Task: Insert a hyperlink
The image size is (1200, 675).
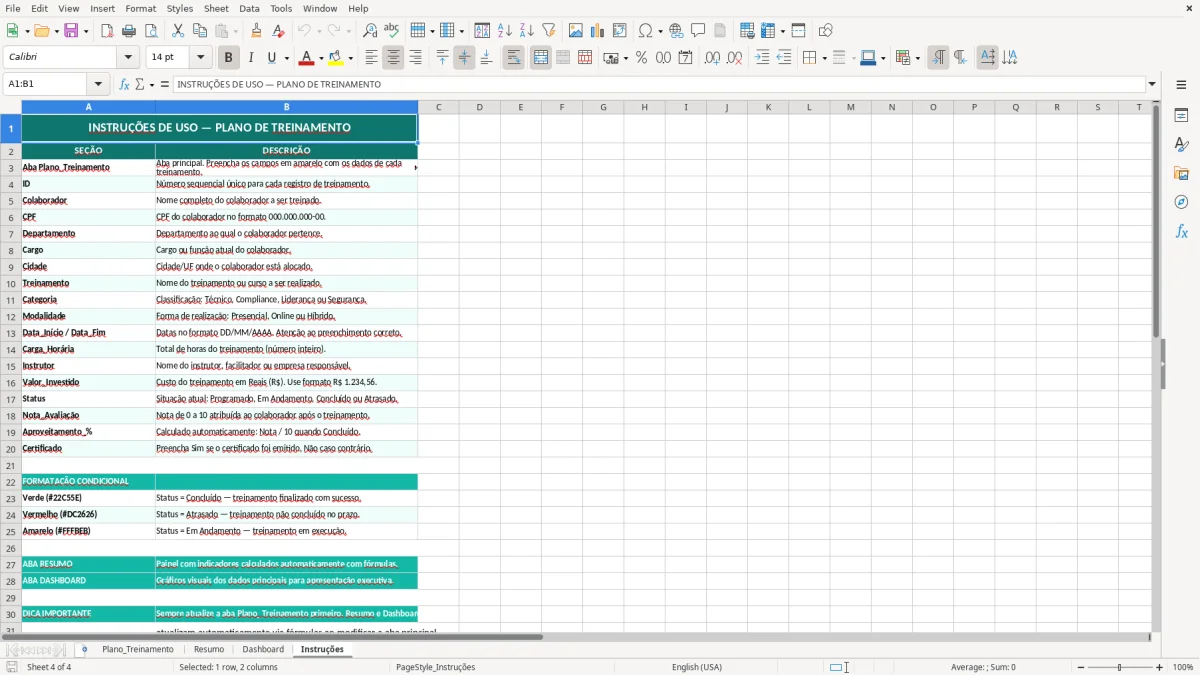Action: click(676, 31)
